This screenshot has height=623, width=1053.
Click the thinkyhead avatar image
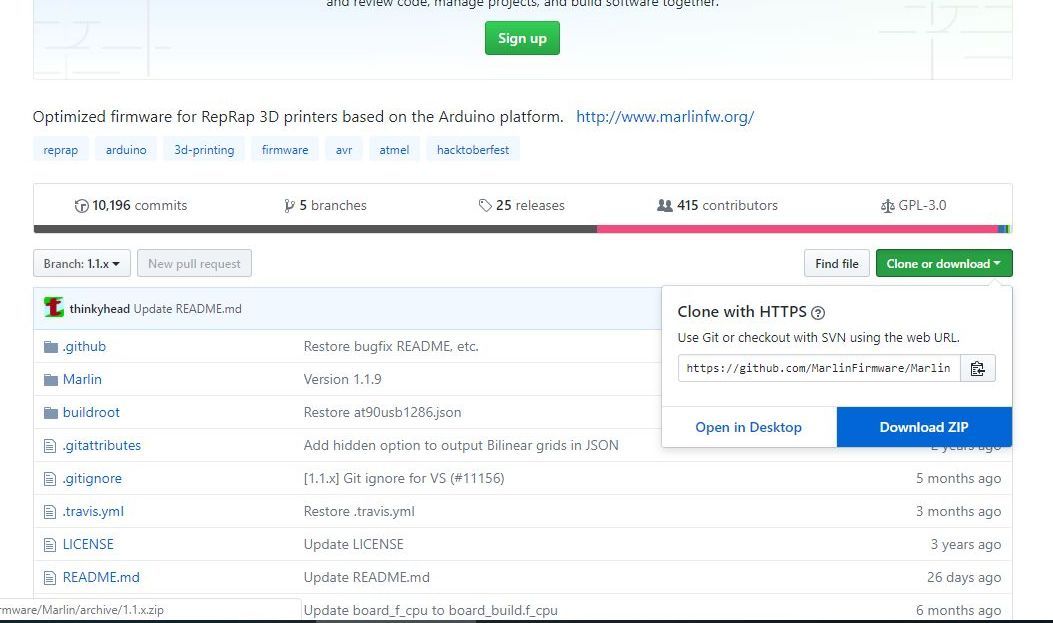coord(54,308)
